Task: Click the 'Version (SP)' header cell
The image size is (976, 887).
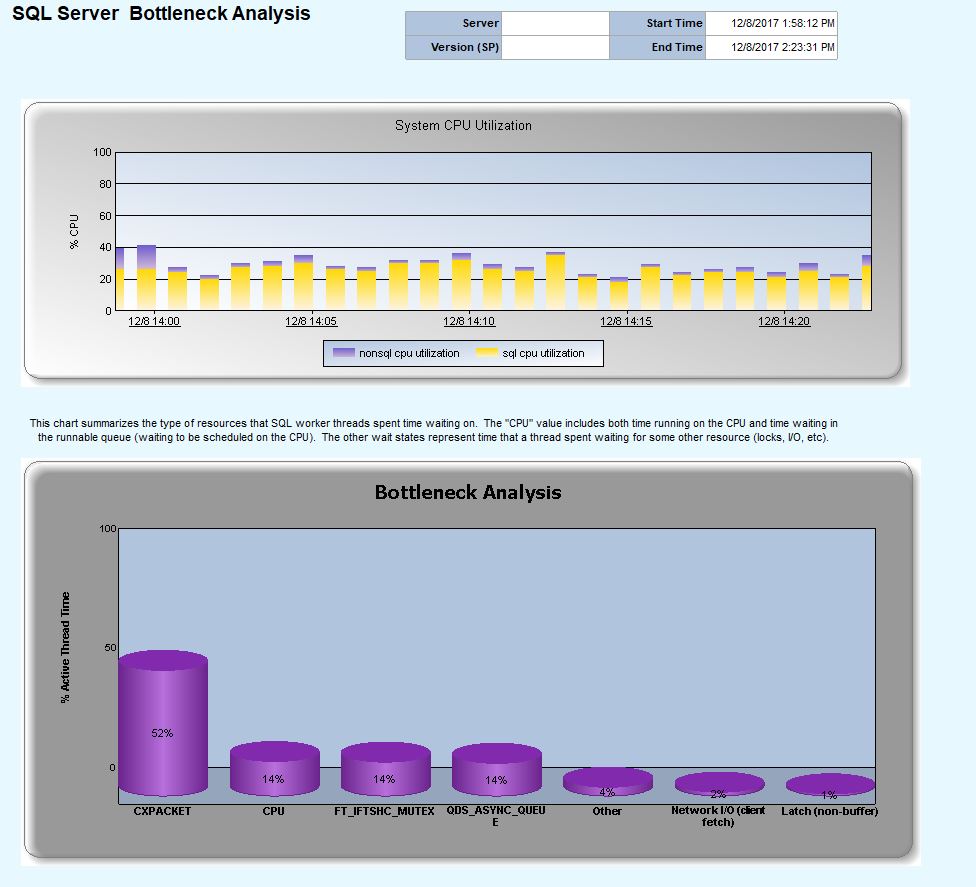Action: tap(453, 47)
